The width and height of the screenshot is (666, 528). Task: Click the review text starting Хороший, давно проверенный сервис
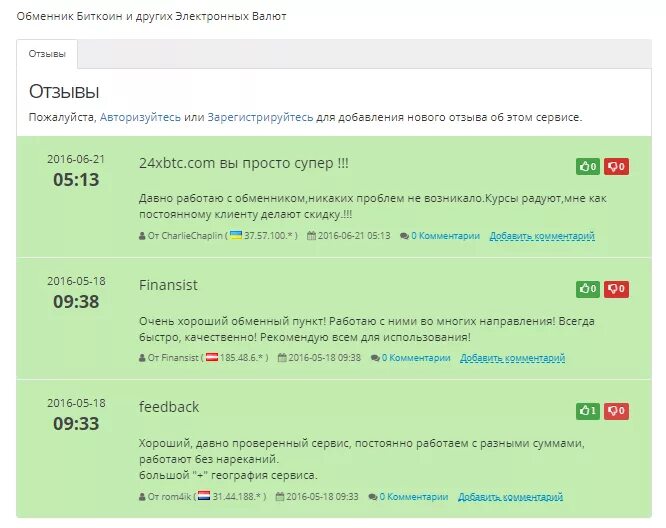(361, 459)
